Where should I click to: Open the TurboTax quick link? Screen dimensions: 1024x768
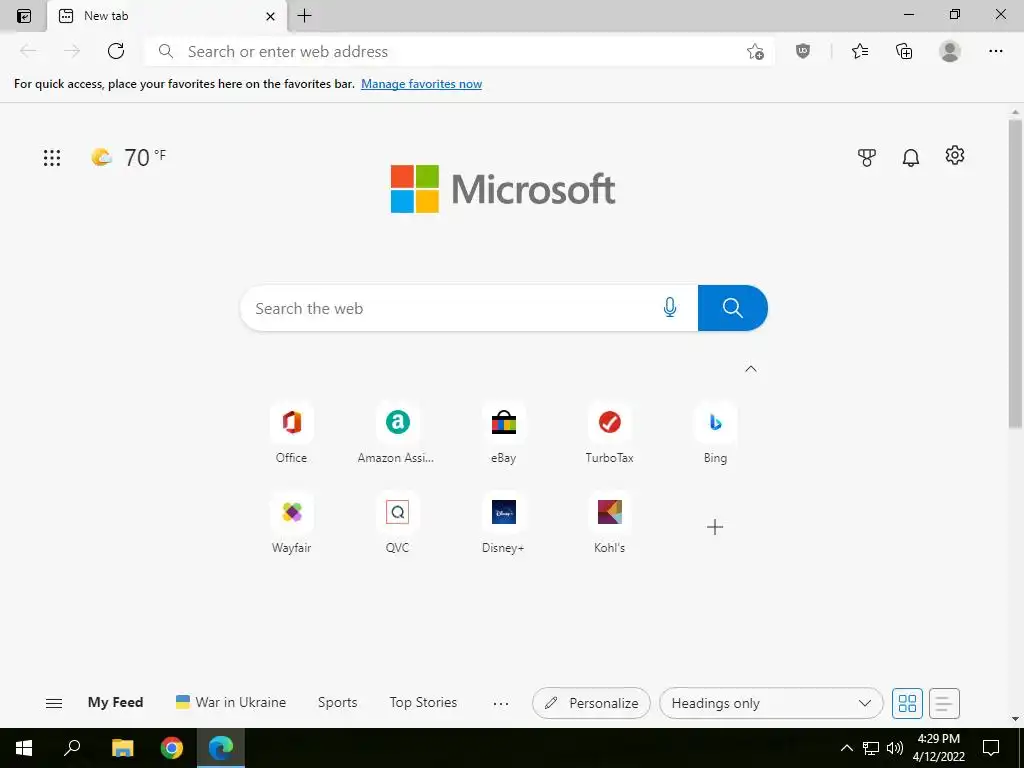(x=609, y=434)
